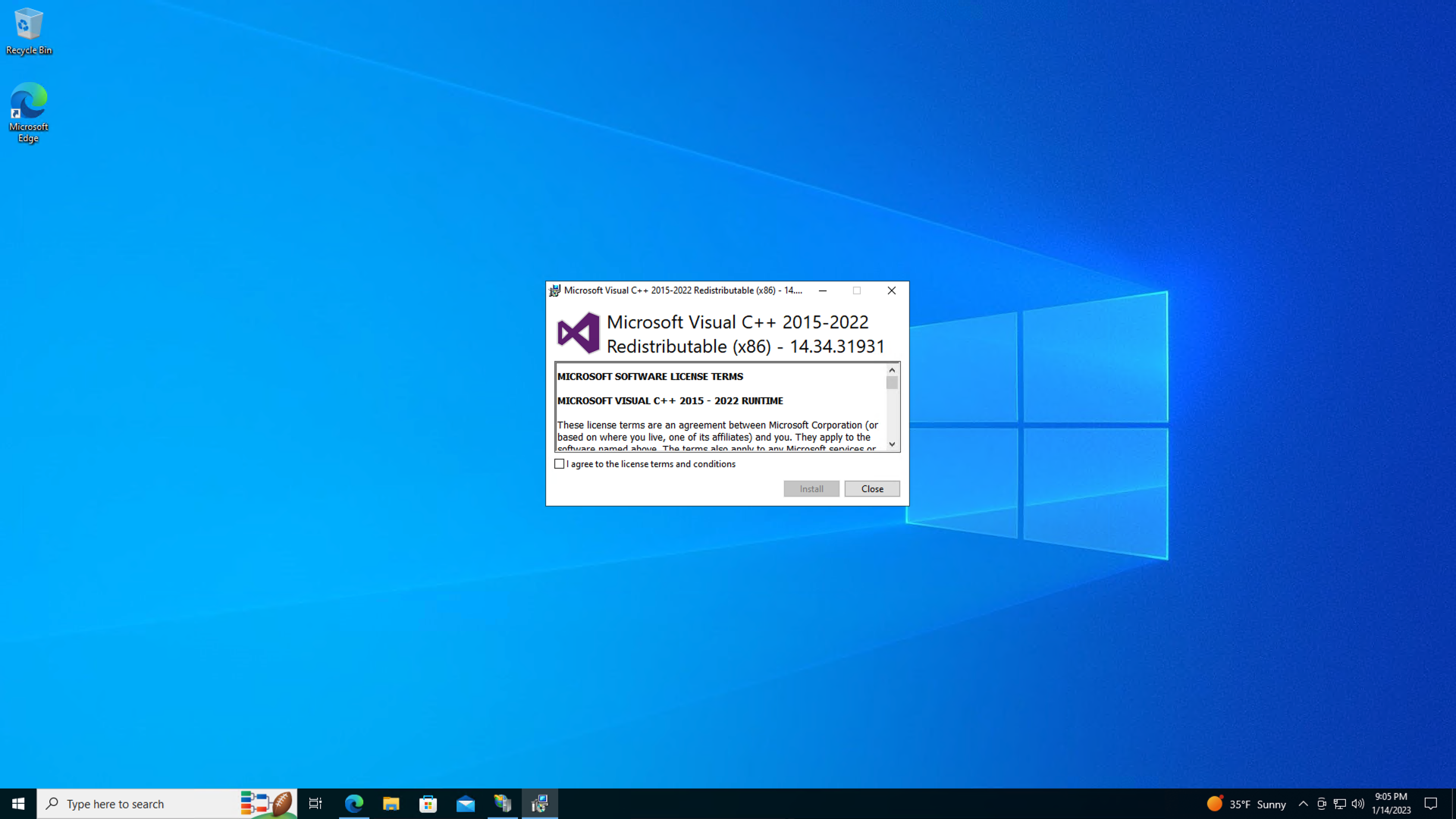The image size is (1456, 819).
Task: Open Microsoft Store taskbar icon
Action: point(428,804)
